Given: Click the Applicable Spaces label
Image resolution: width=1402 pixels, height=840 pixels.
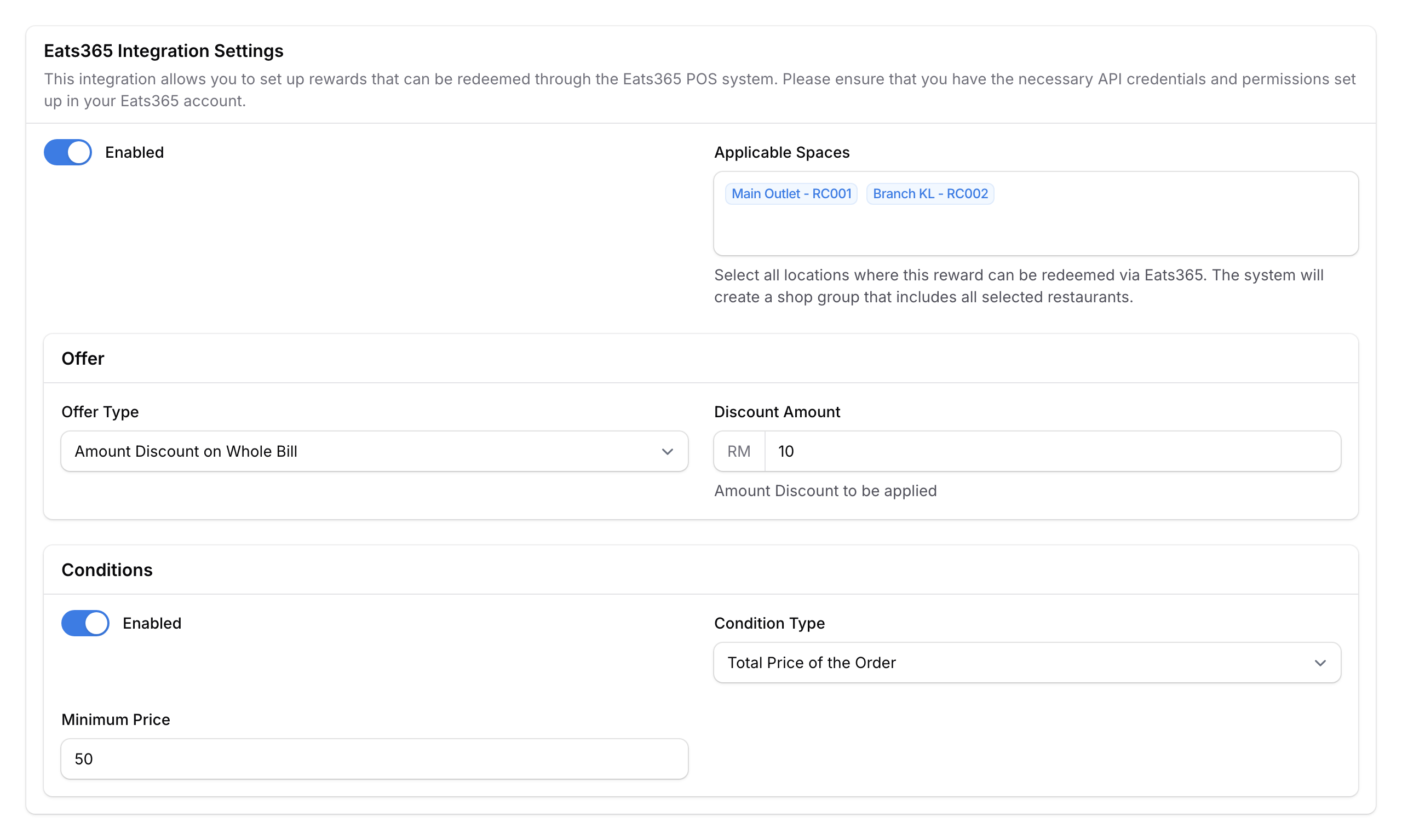Looking at the screenshot, I should 782,152.
